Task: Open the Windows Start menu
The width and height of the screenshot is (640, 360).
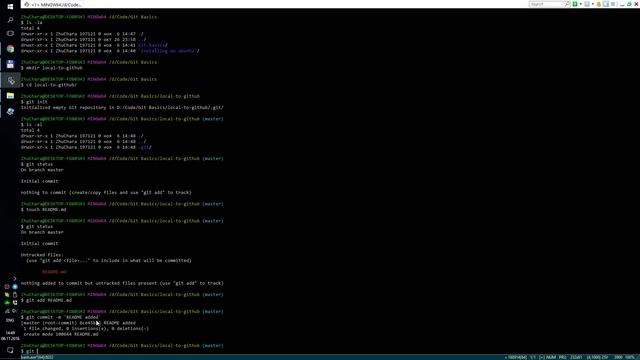Action: (10, 6)
